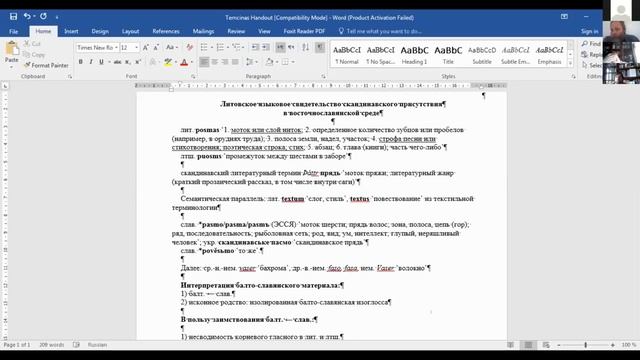The width and height of the screenshot is (640, 360).
Task: Adjust the zoom slider in the status bar
Action: coord(586,345)
